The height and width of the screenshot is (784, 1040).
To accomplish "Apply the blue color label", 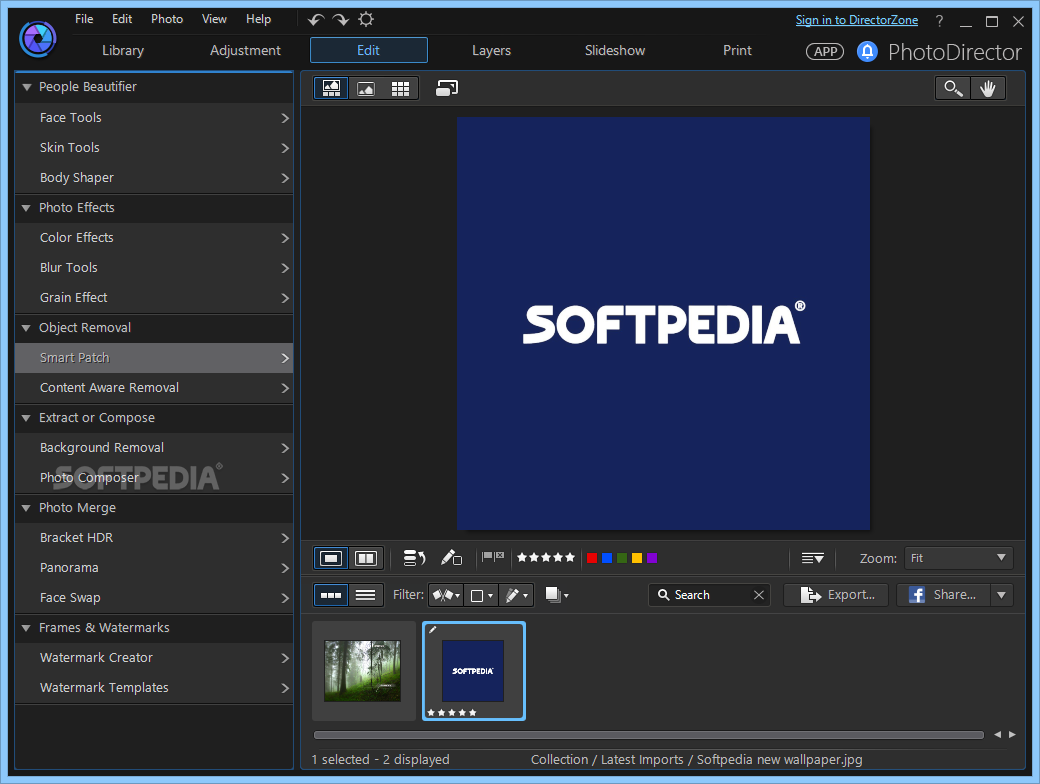I will coord(607,558).
